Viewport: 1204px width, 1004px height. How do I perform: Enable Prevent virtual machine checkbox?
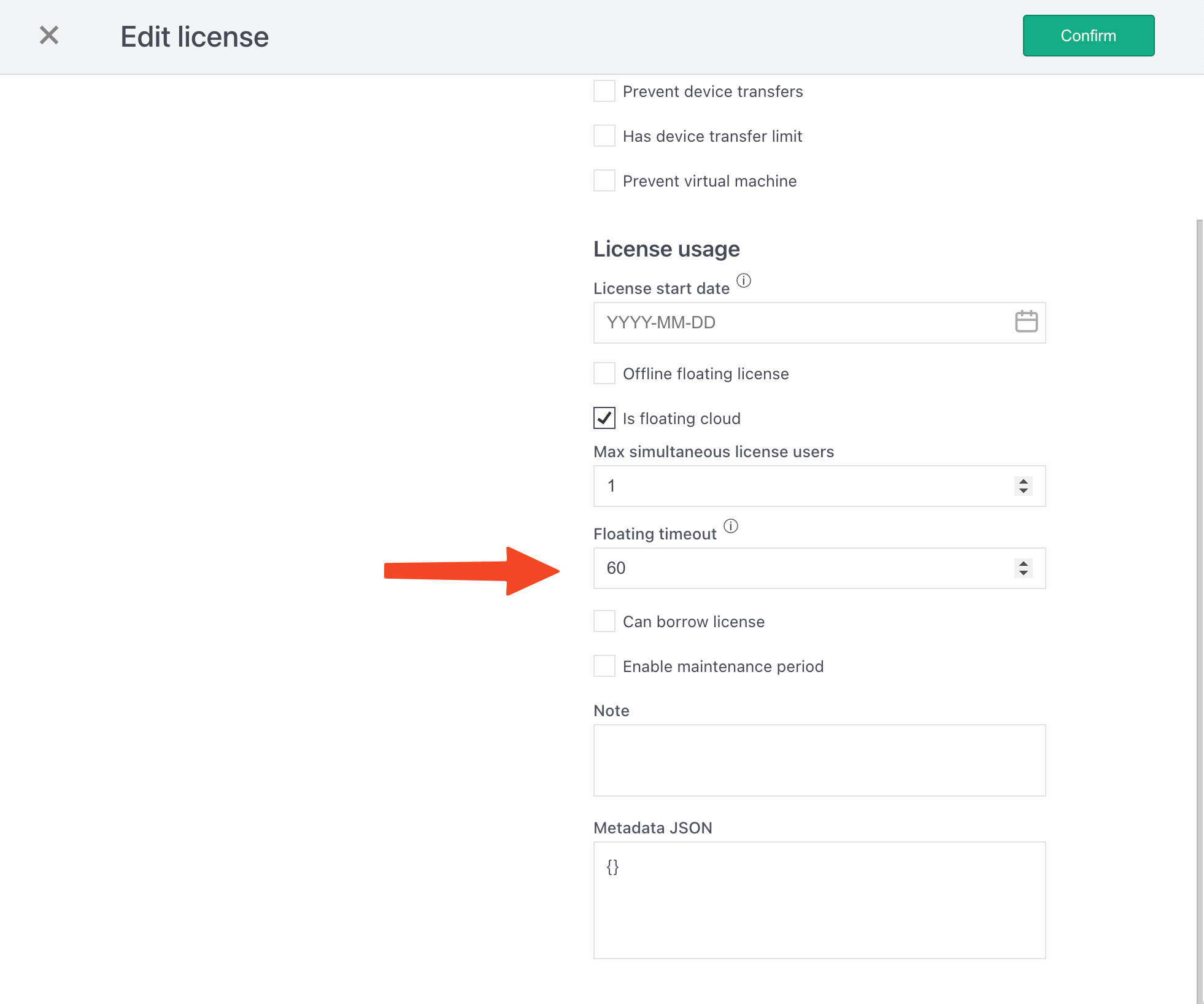pyautogui.click(x=604, y=180)
